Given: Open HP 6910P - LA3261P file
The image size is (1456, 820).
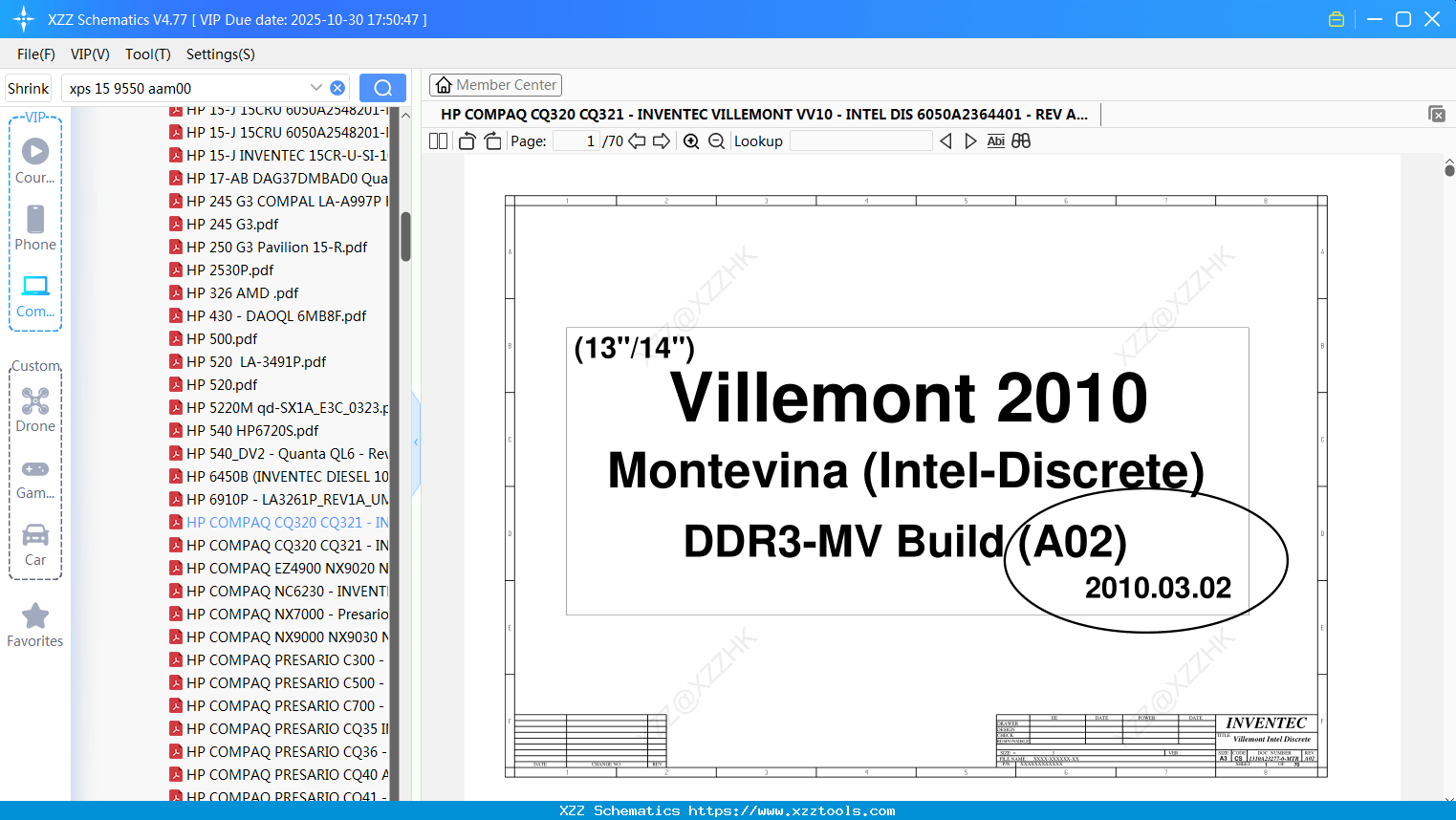Looking at the screenshot, I should (278, 499).
